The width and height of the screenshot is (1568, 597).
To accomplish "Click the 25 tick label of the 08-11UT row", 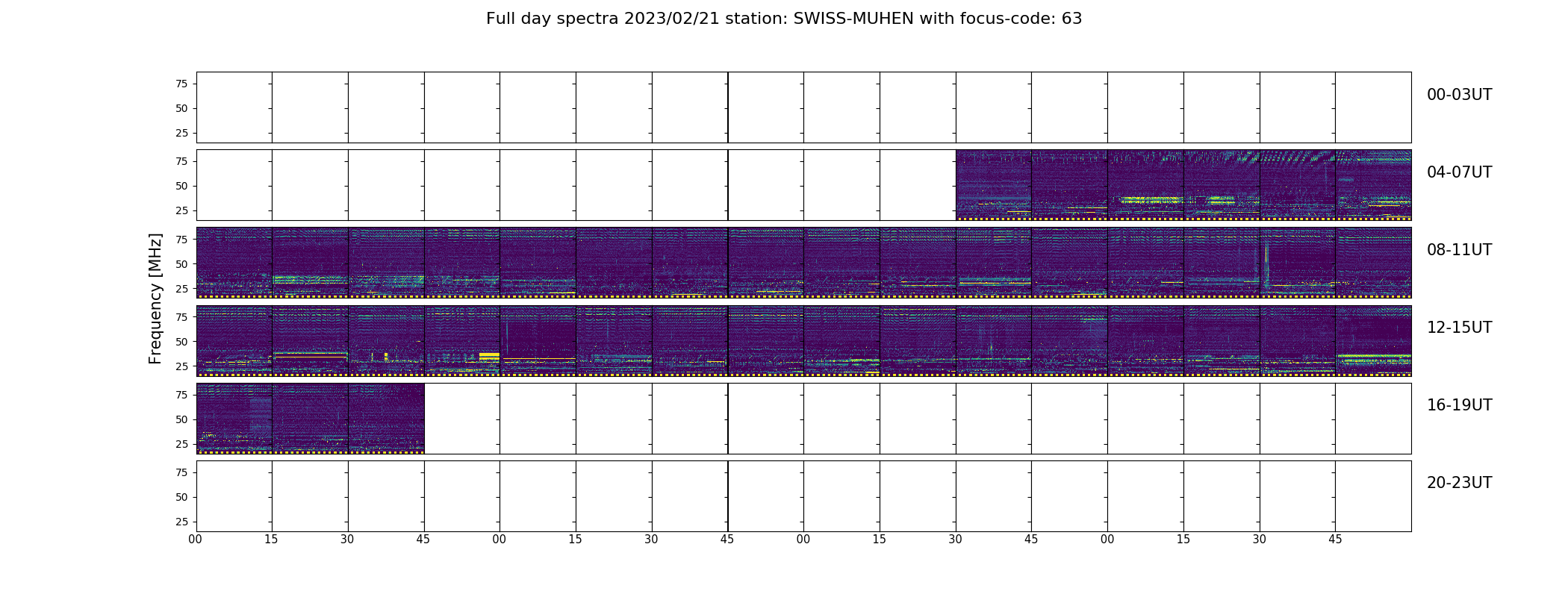I will [181, 288].
